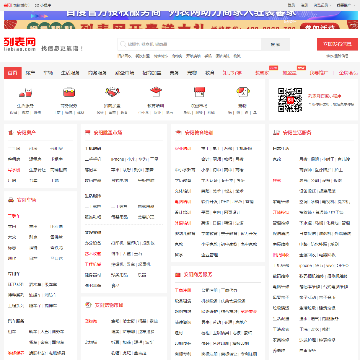Click the small house icon section header
This screenshot has width=360, height=360.
tap(10, 132)
